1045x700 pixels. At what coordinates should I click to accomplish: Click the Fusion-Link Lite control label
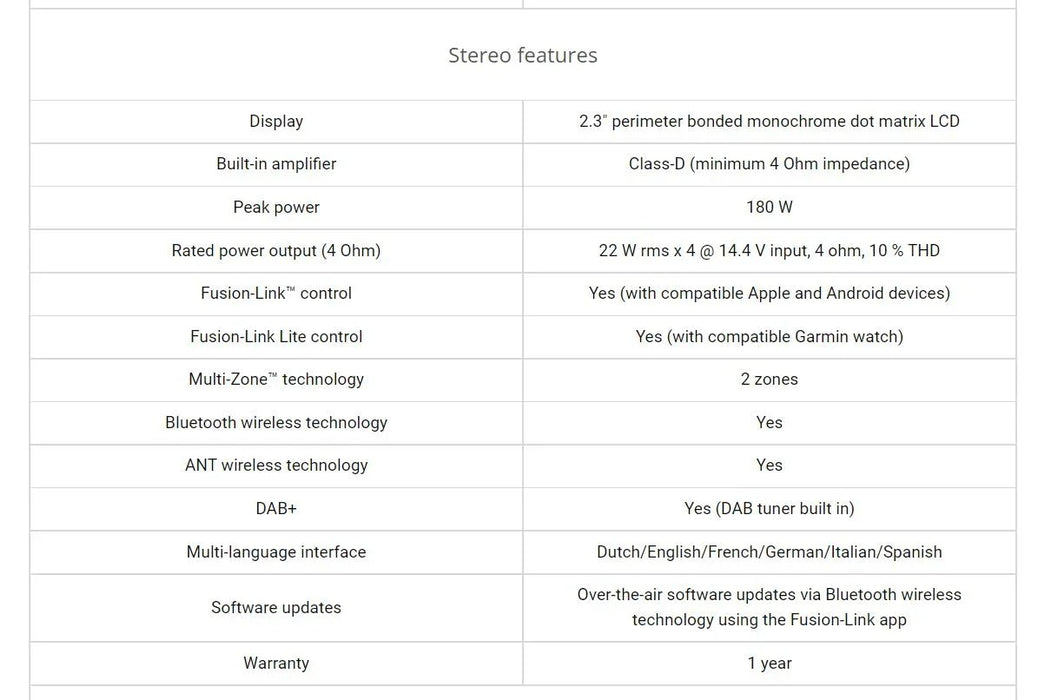[276, 336]
